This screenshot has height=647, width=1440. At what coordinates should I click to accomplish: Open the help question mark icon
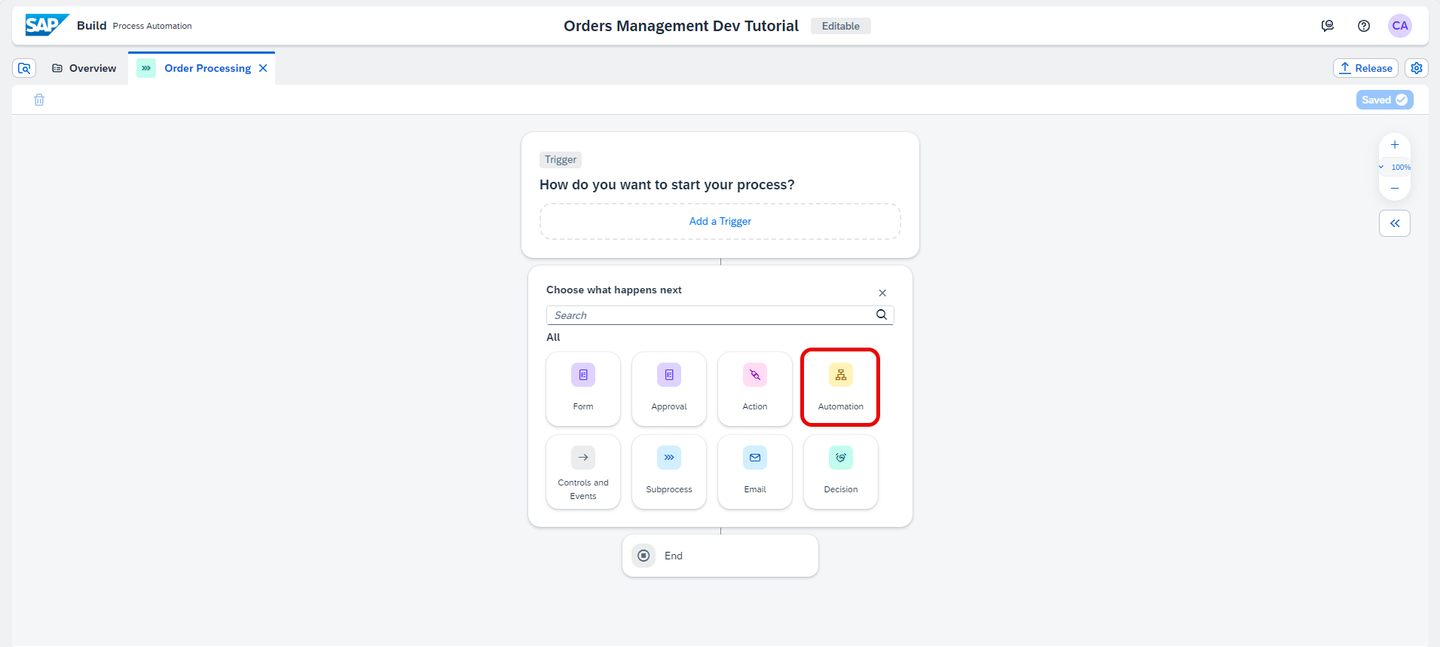(x=1364, y=26)
